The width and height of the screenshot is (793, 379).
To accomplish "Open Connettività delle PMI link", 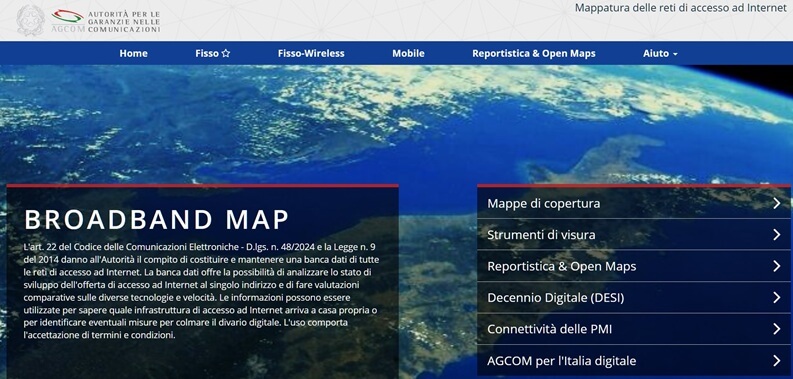I will tap(634, 329).
